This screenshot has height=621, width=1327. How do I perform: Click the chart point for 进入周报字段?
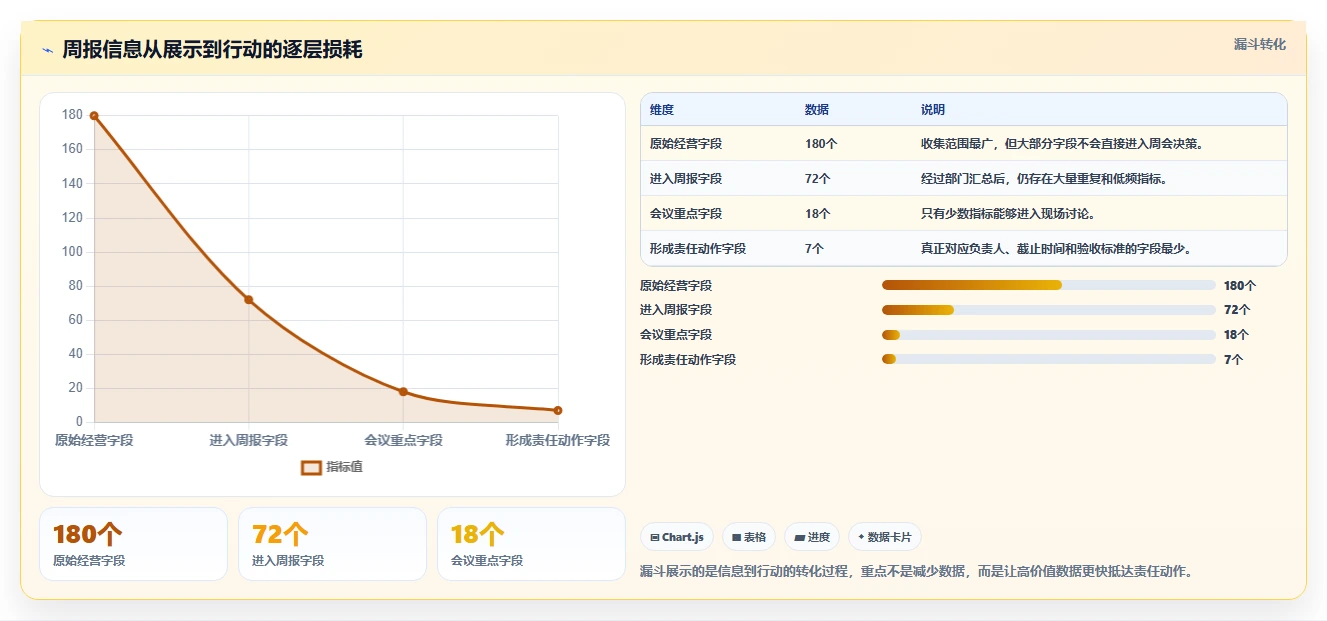(x=249, y=300)
